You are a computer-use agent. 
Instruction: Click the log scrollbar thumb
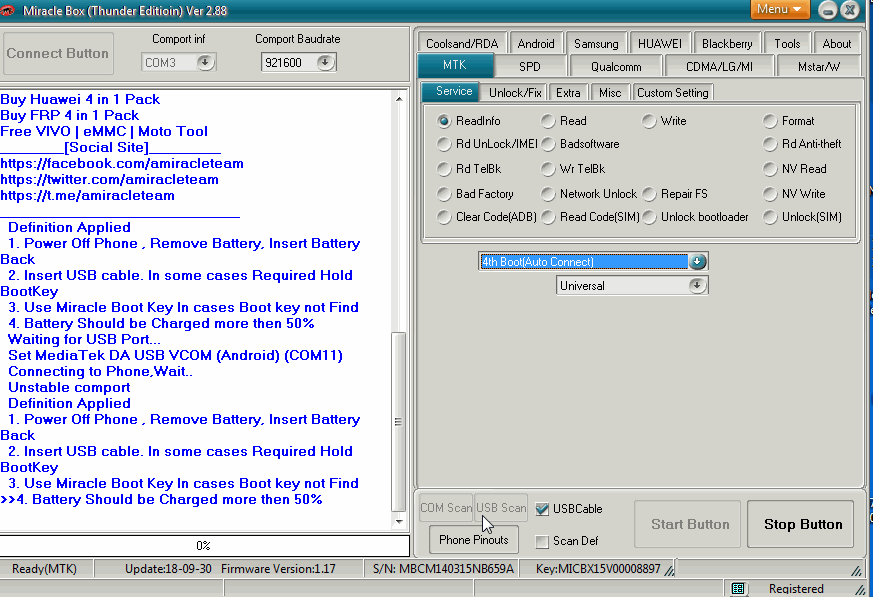(398, 422)
